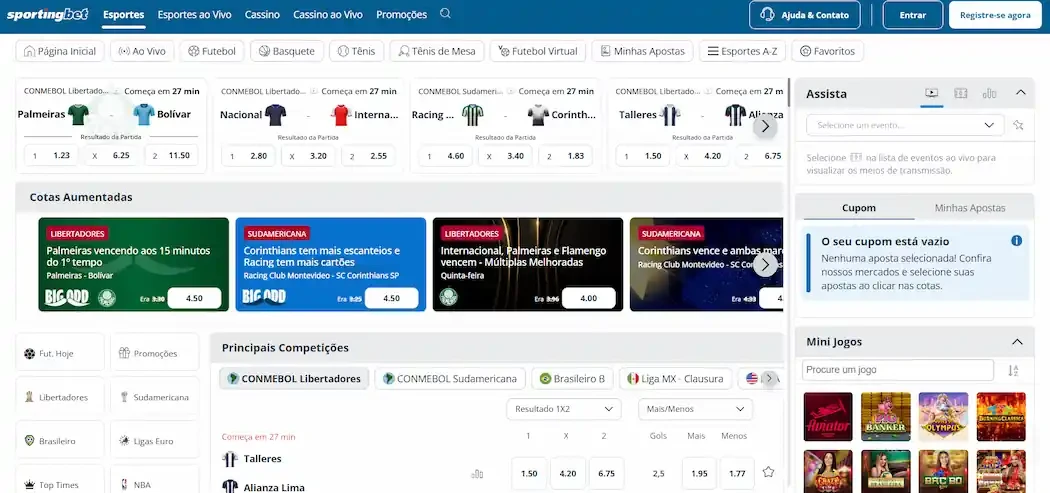This screenshot has width=1050, height=493.
Task: Click the star icon beside event selector
Action: coord(1019,125)
